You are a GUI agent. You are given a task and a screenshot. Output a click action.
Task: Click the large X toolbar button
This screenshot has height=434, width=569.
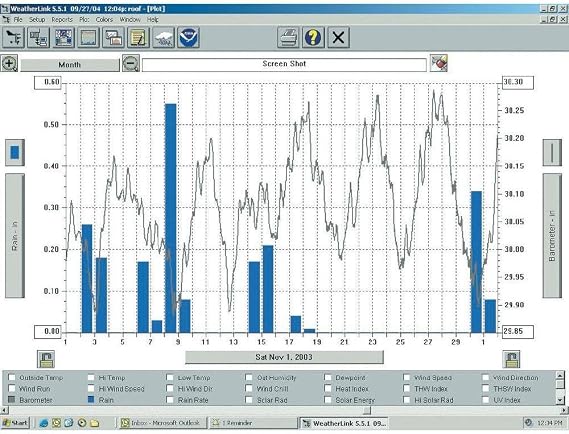(x=339, y=37)
